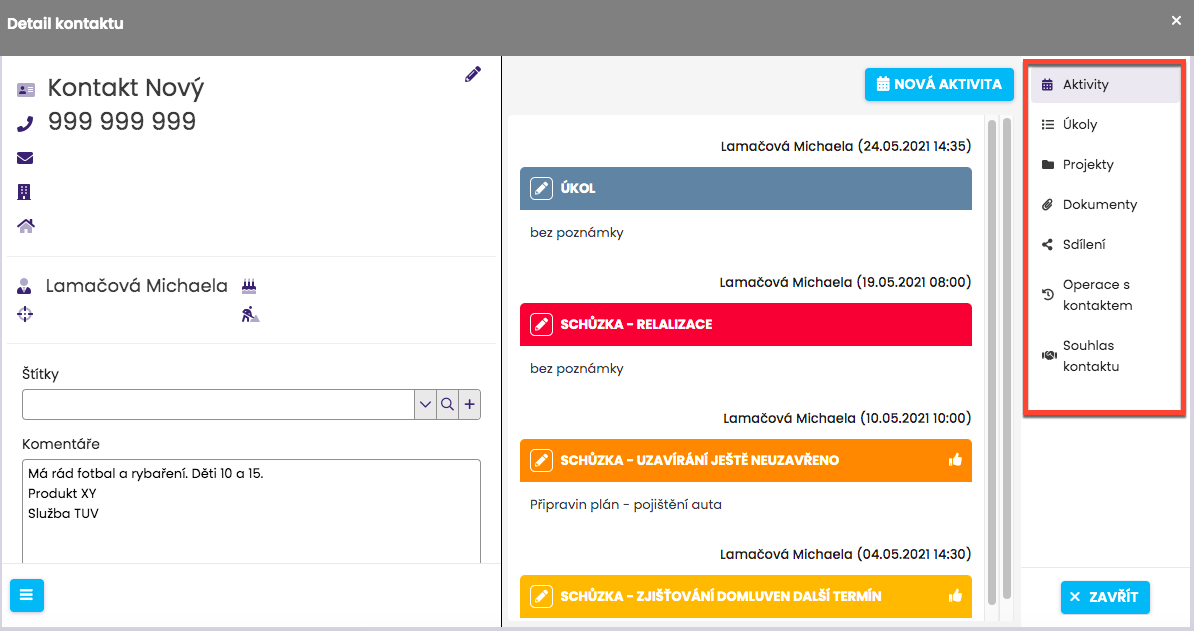
Task: Click thumbs-up icon on Zjišťování activity
Action: [x=954, y=596]
